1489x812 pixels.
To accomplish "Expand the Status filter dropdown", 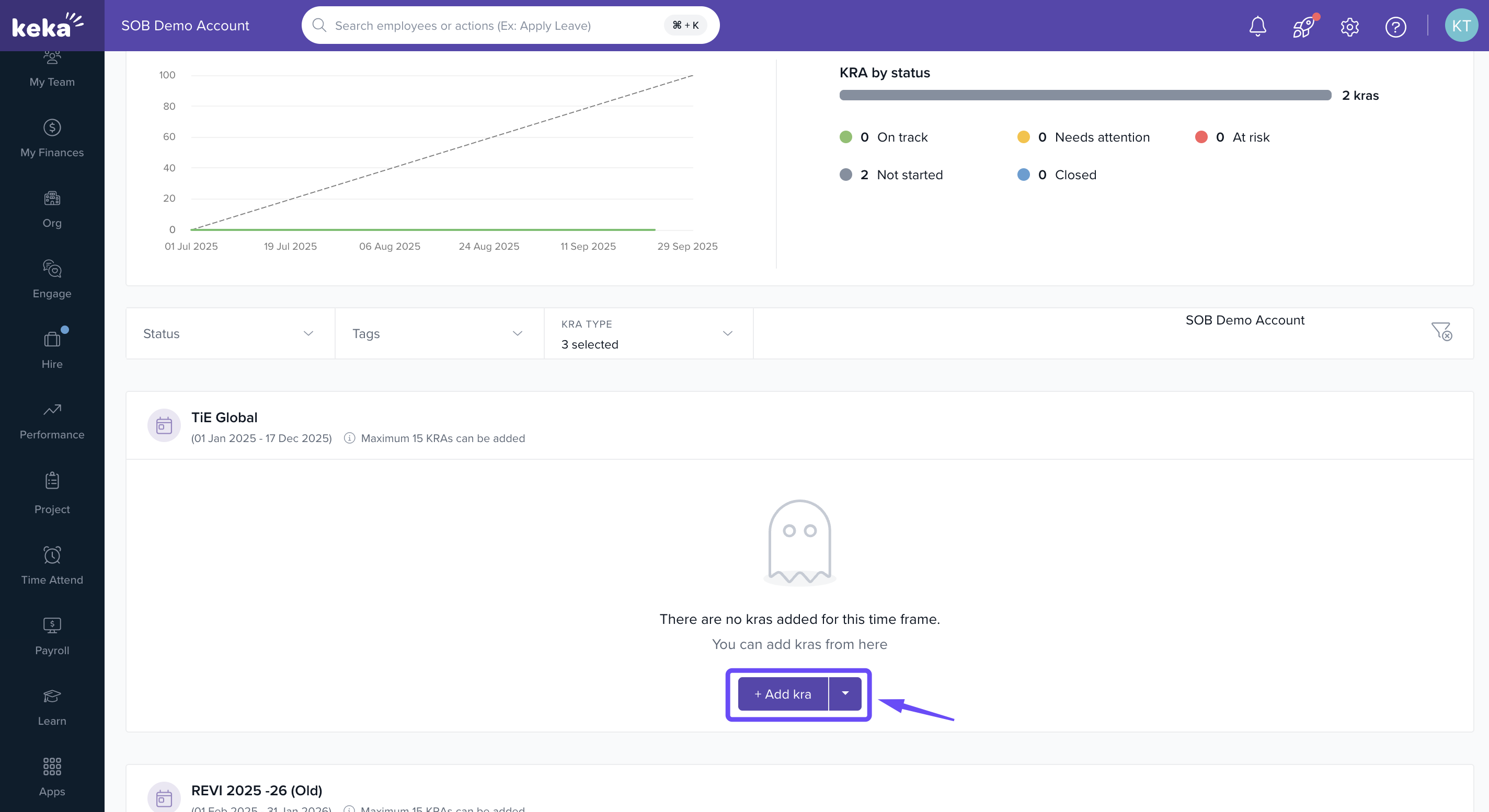I will tap(230, 334).
